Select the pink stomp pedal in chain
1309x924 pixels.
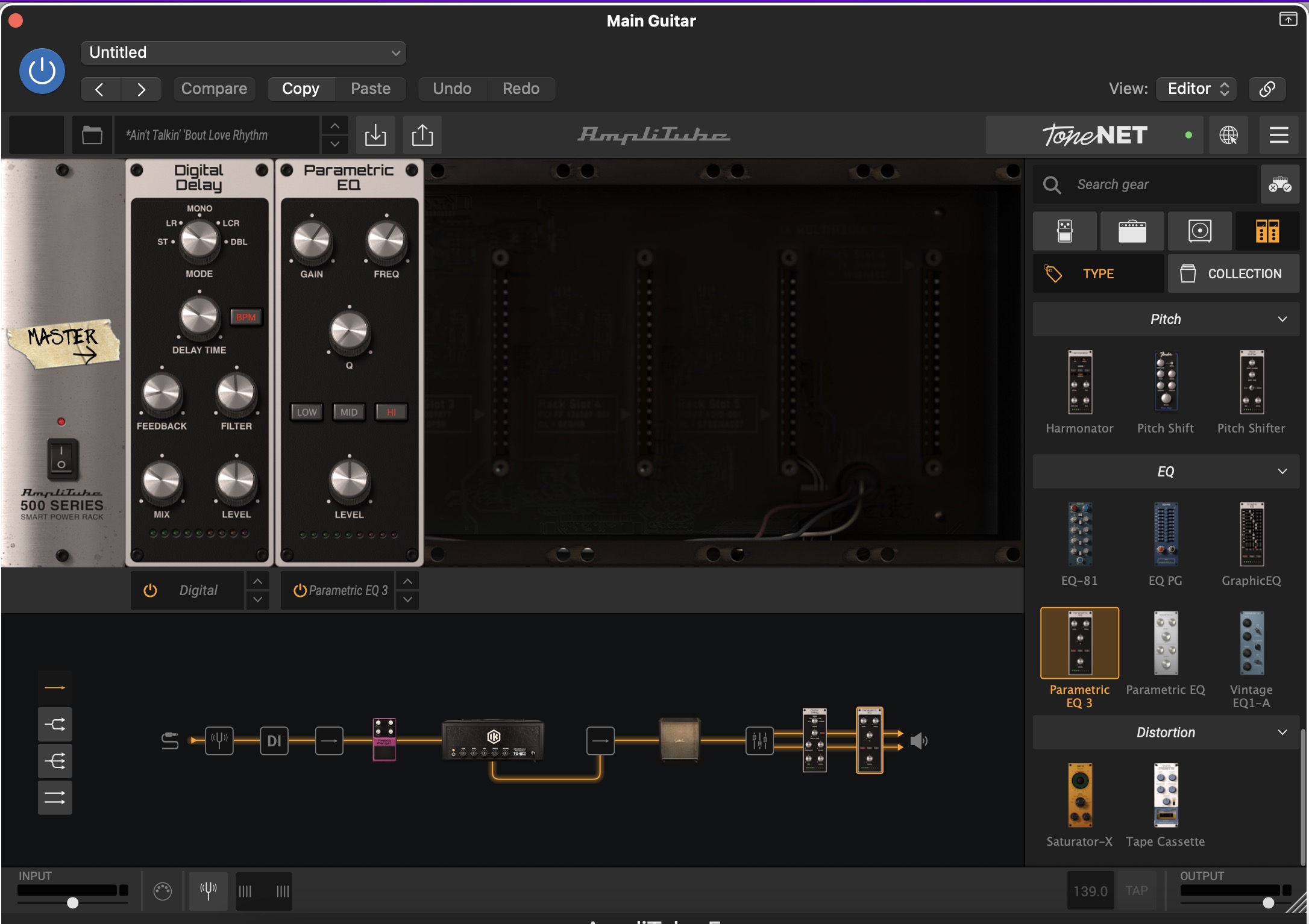tap(385, 740)
